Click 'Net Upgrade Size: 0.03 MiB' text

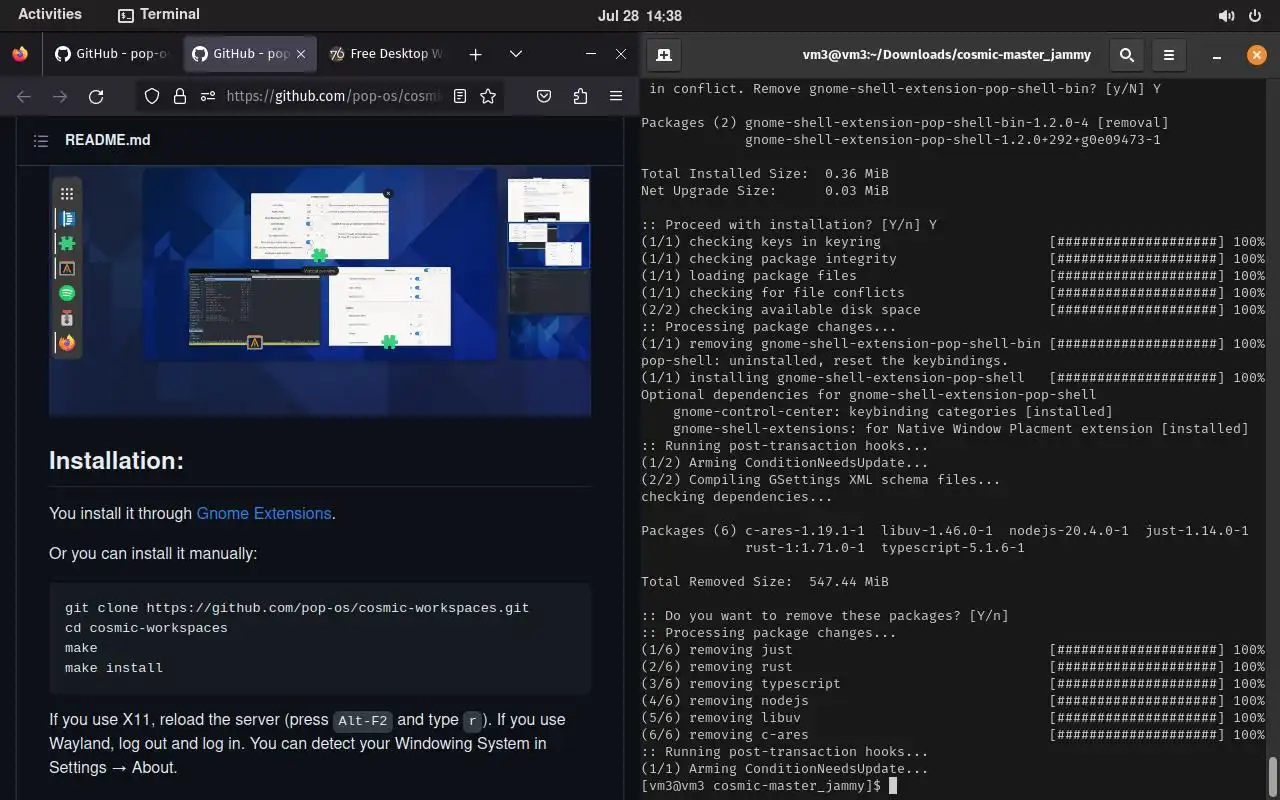tap(765, 191)
